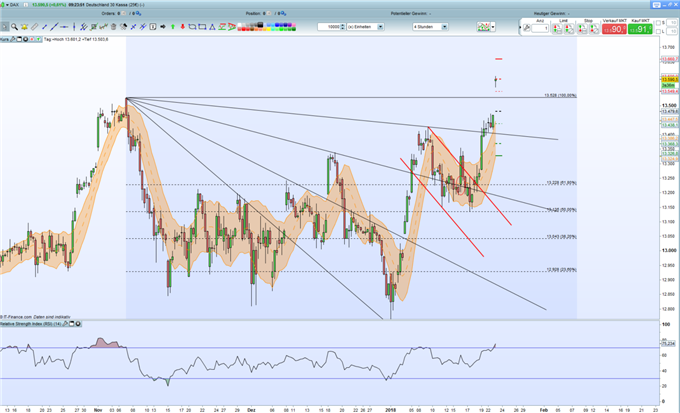680x413 pixels.
Task: Open the 4 Stunden timeframe dropdown
Action: coord(445,26)
